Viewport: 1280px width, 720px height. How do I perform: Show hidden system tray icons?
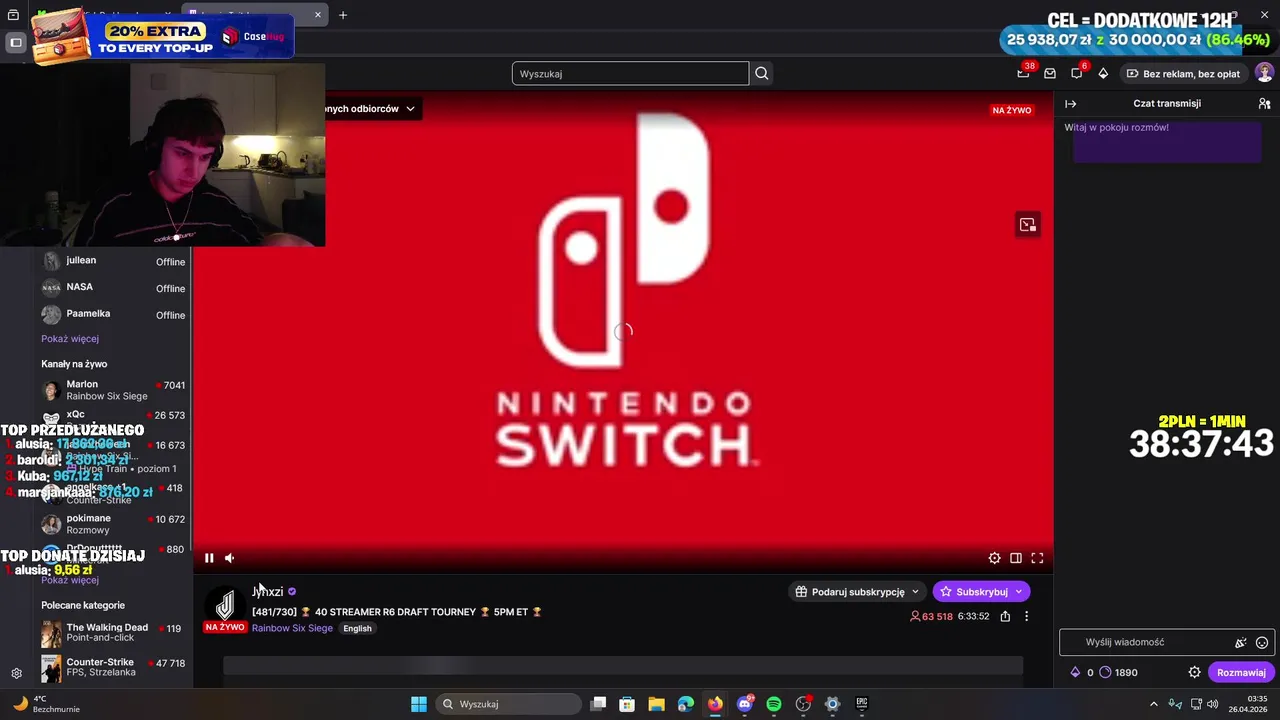(x=1153, y=704)
